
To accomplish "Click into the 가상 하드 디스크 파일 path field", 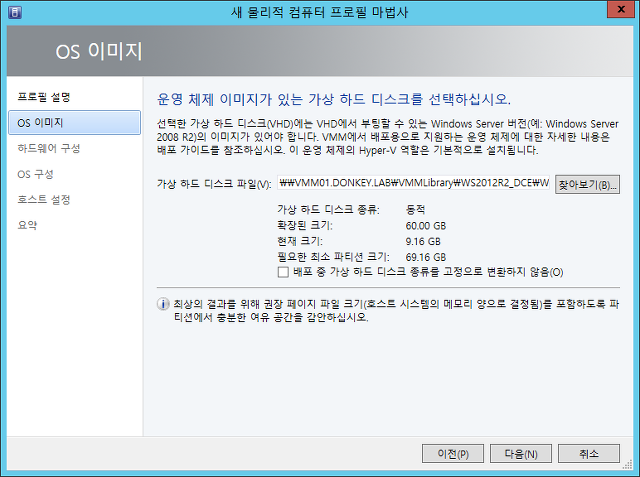I will [x=413, y=183].
